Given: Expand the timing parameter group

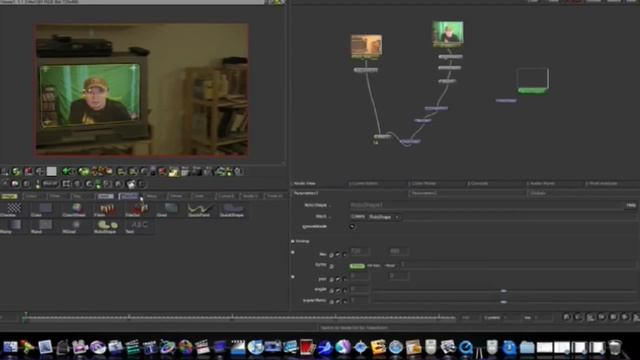Looking at the screenshot, I should point(293,241).
